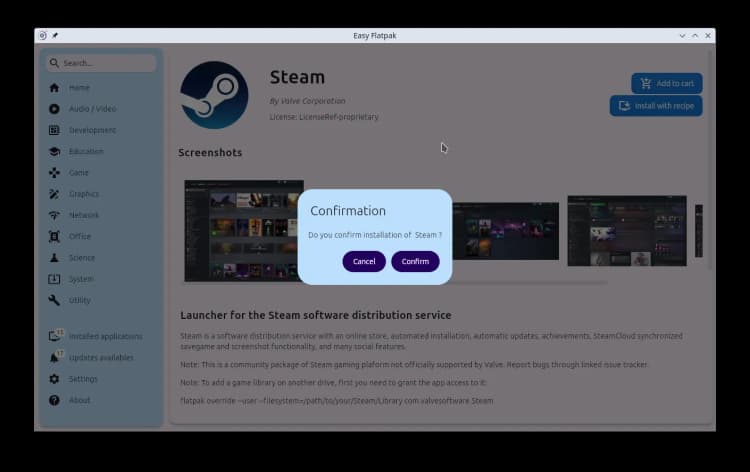The height and width of the screenshot is (472, 750).
Task: Click the Network wifi icon
Action: point(54,215)
